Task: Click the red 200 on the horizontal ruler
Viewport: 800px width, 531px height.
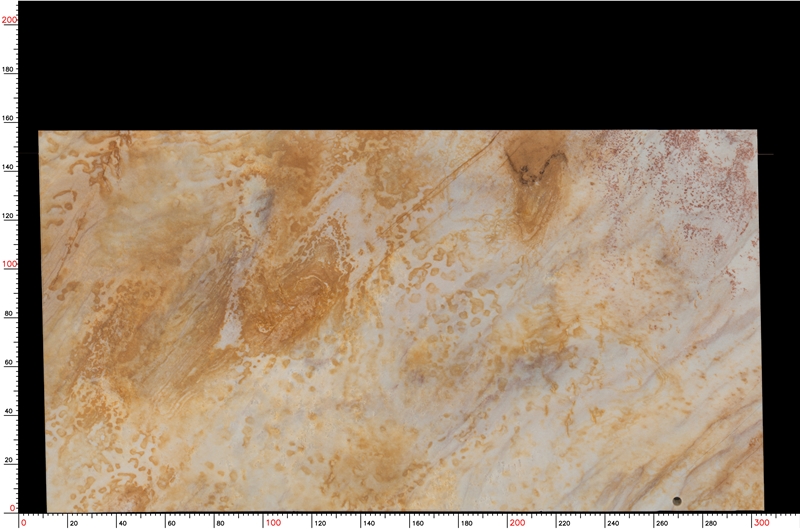Action: [517, 523]
